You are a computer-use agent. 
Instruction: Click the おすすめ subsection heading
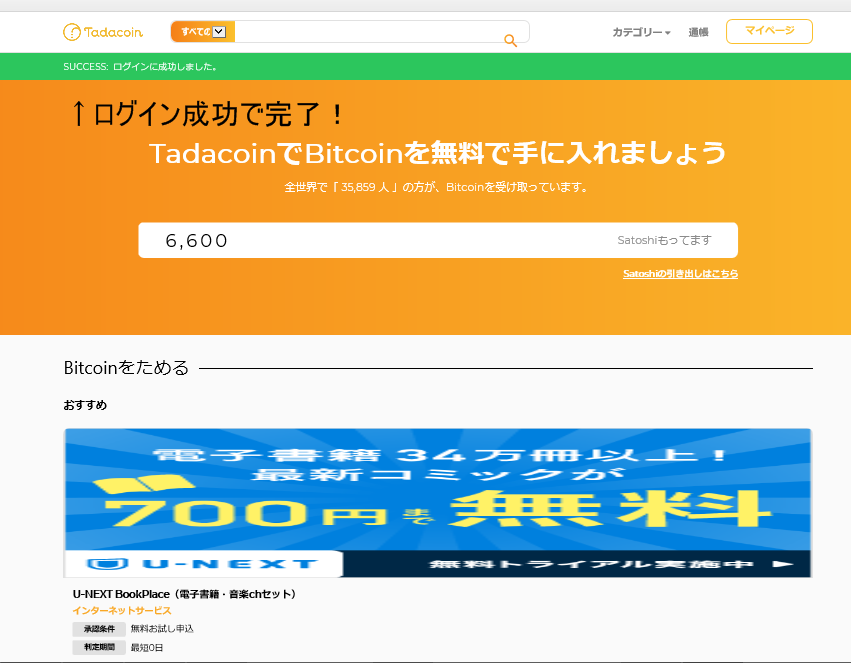tap(85, 405)
